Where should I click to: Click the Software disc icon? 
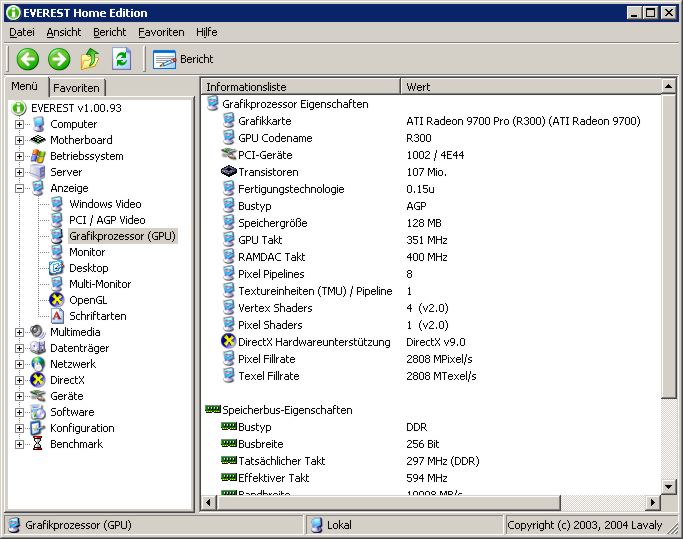pos(38,412)
